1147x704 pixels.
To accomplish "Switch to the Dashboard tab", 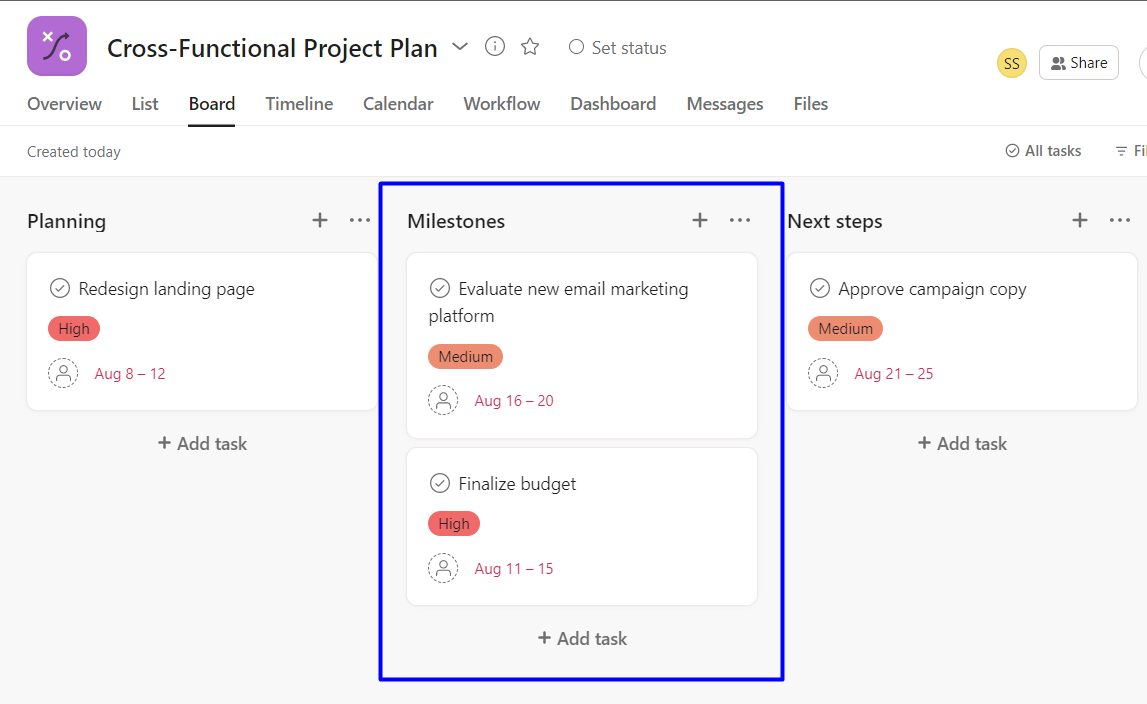I will click(x=613, y=104).
